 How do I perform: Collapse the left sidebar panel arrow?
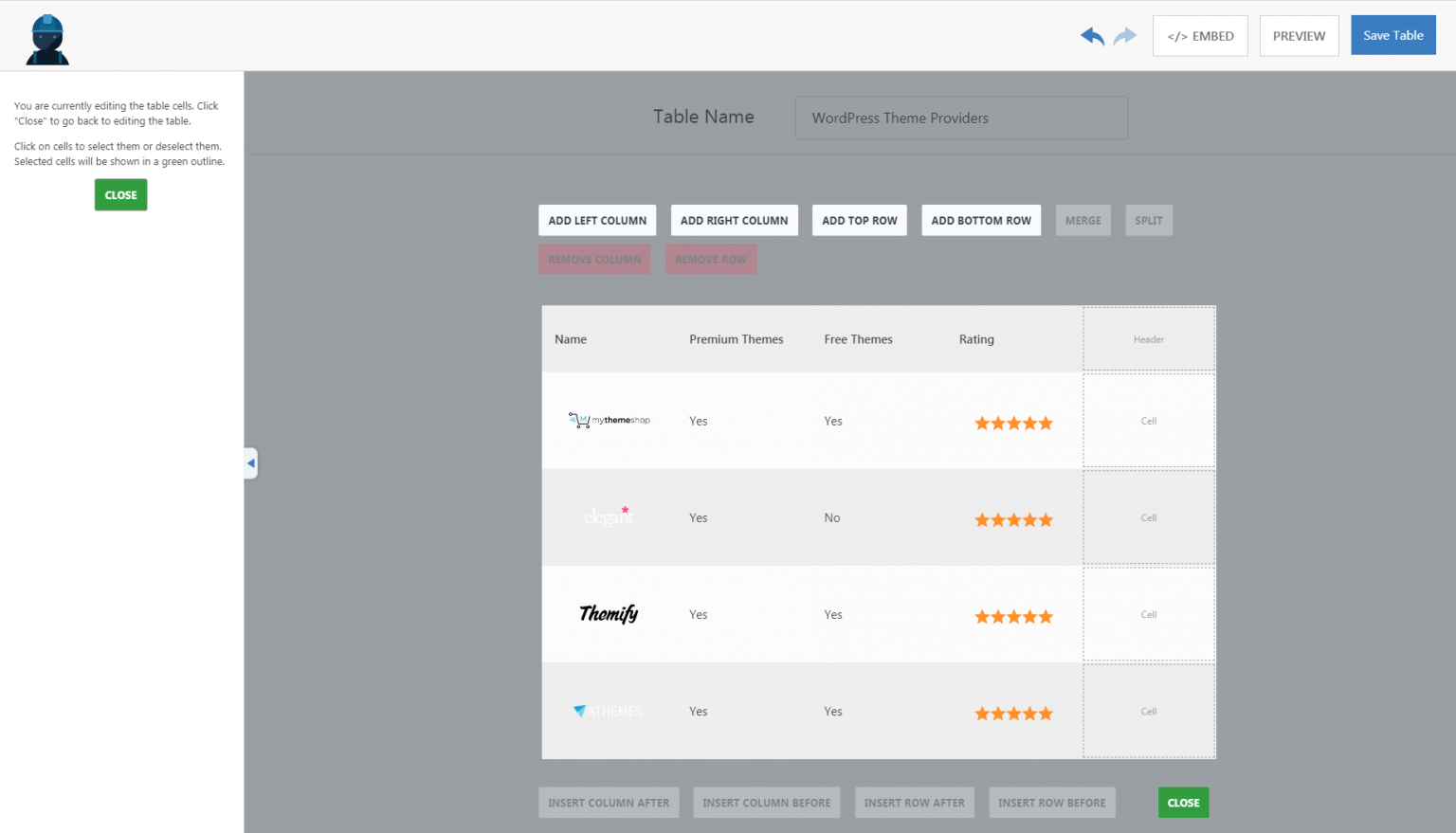point(251,463)
